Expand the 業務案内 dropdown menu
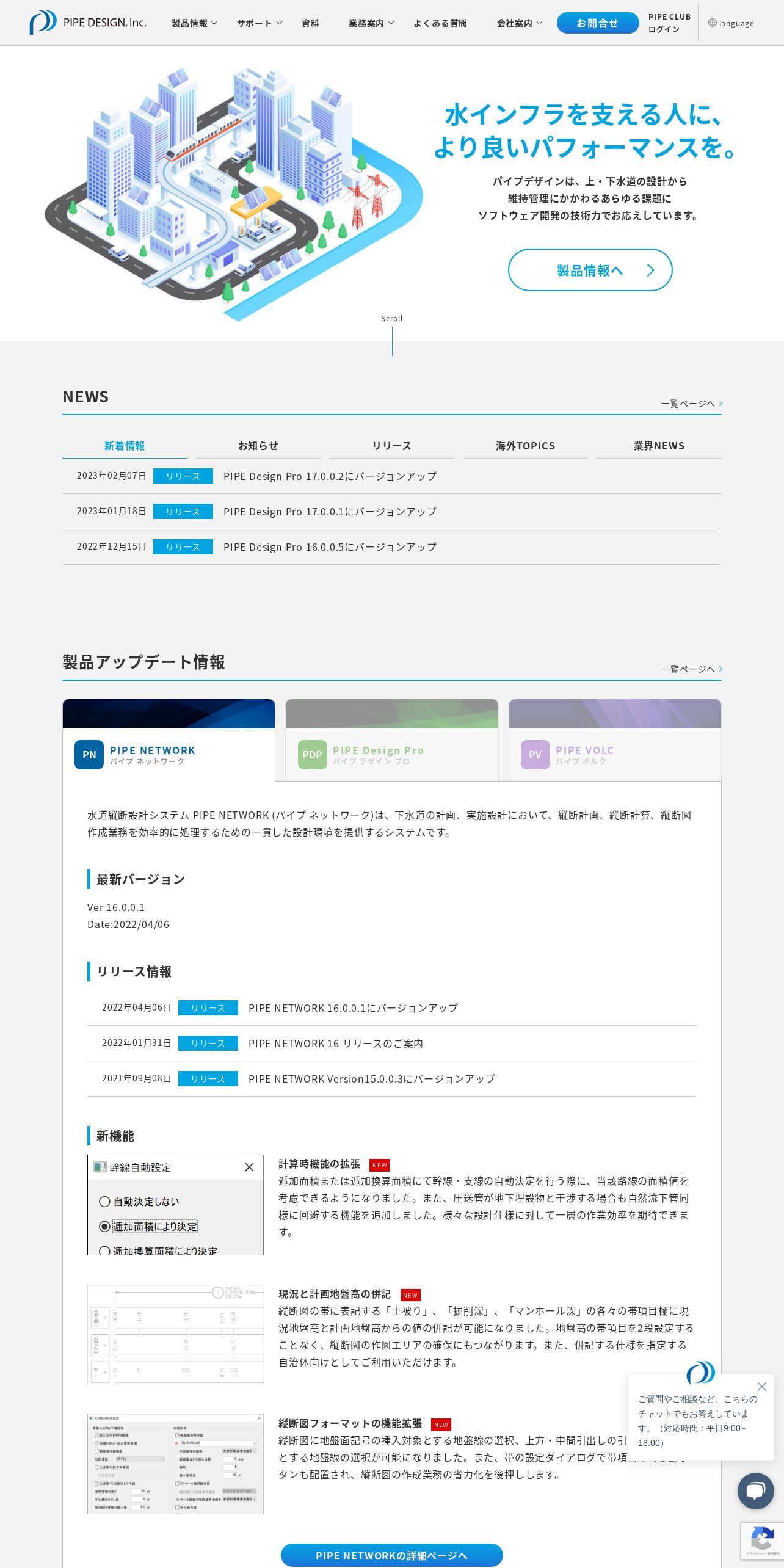 pos(371,23)
